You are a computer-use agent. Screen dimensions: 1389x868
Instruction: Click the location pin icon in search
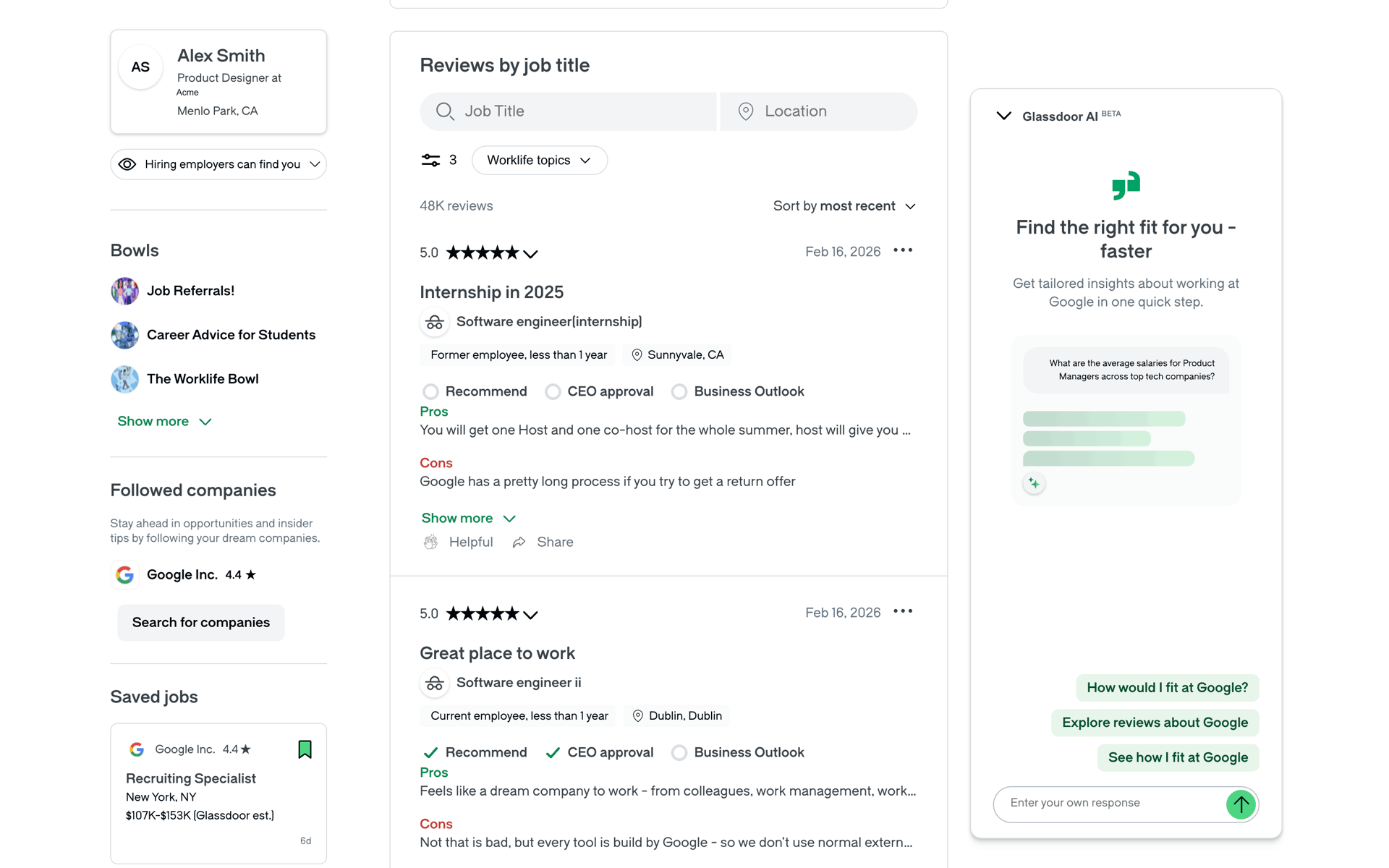tap(746, 111)
